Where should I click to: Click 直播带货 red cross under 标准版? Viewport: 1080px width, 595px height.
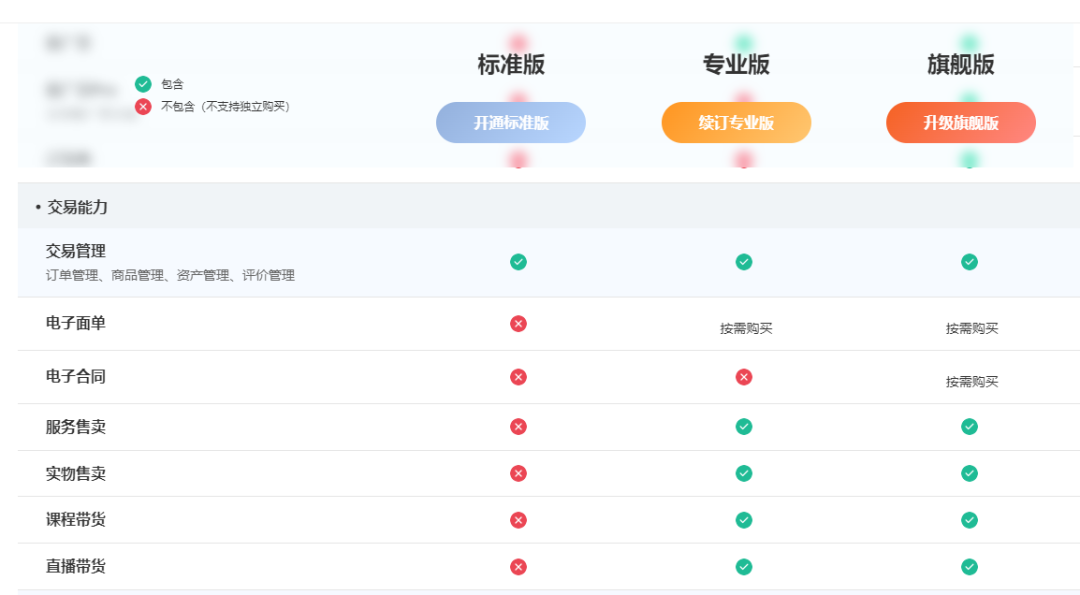coord(519,567)
